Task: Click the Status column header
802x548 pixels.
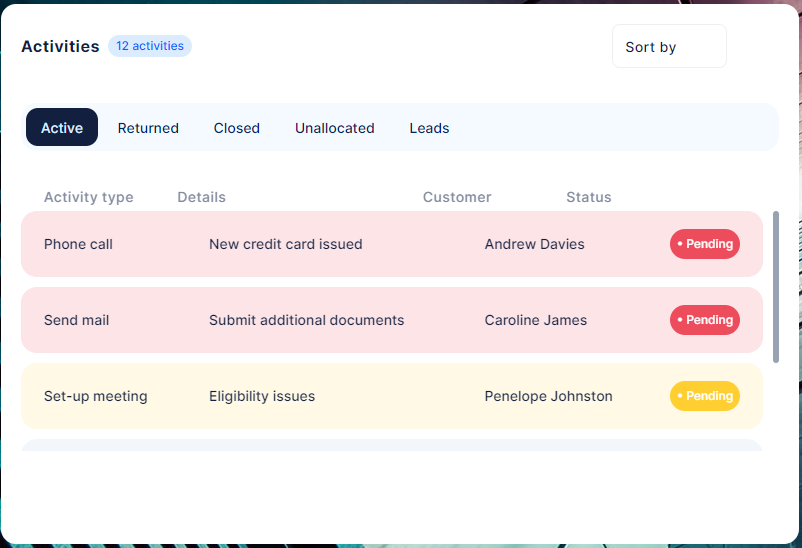Action: 588,197
